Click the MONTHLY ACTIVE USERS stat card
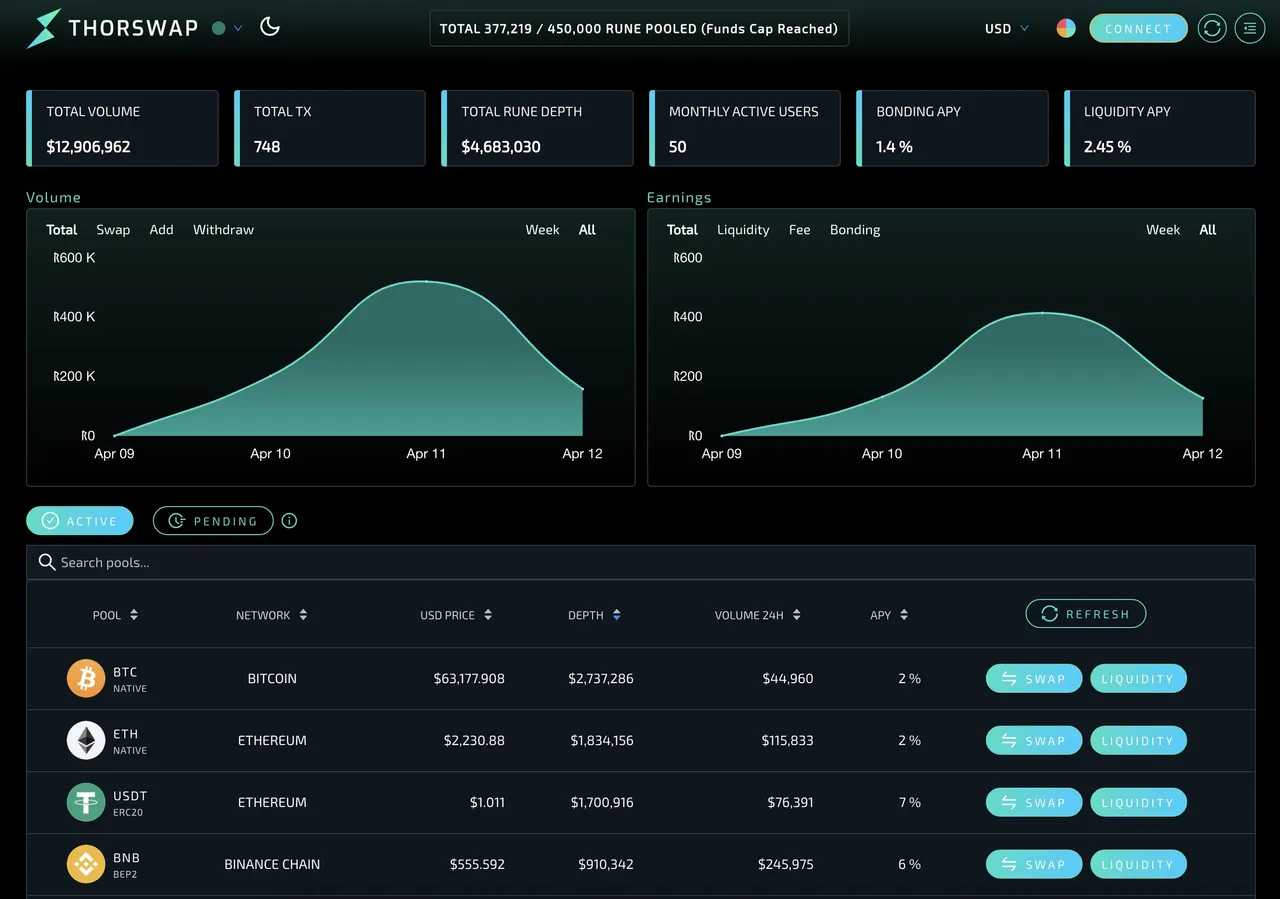1280x899 pixels. coord(745,128)
